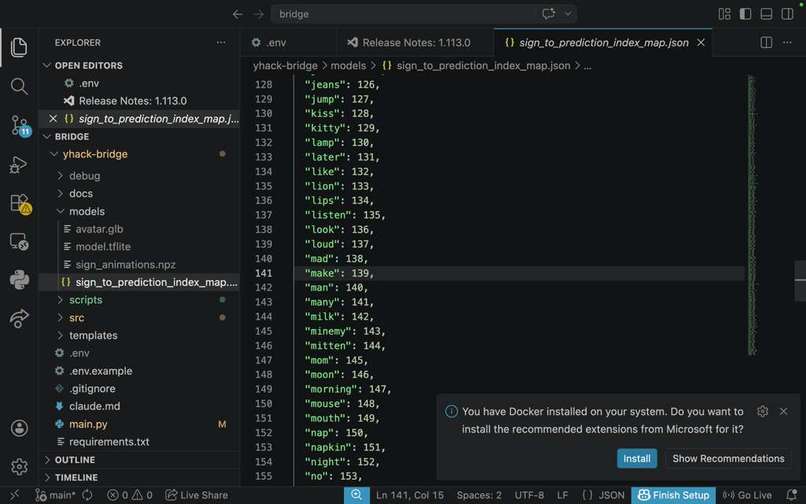Collapse the Open Editors section

pyautogui.click(x=47, y=65)
